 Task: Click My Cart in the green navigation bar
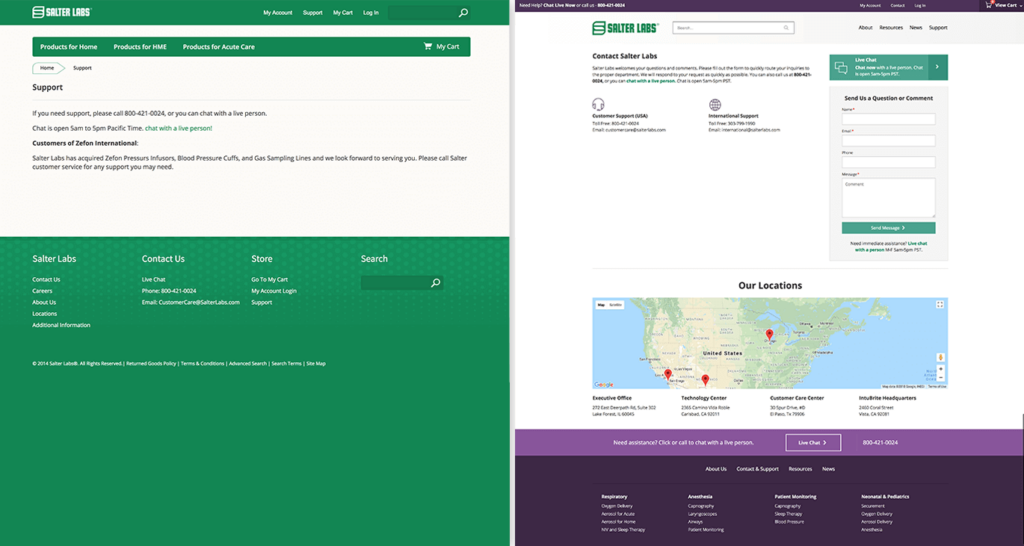coord(447,47)
